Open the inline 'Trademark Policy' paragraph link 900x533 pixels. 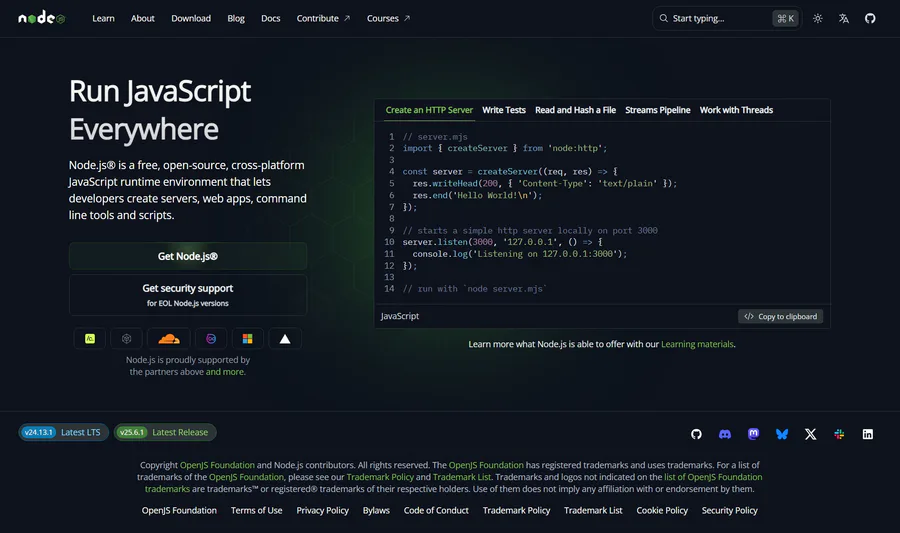(380, 477)
